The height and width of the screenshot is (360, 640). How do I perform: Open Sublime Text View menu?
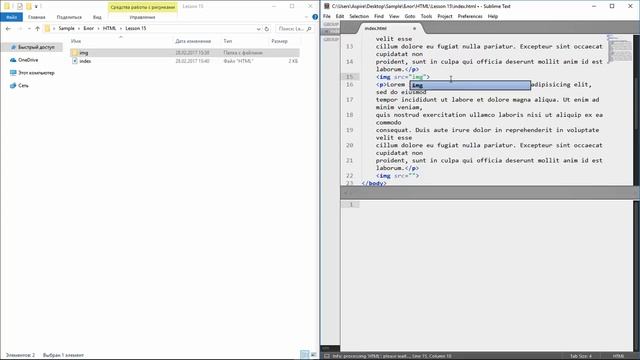pos(394,16)
